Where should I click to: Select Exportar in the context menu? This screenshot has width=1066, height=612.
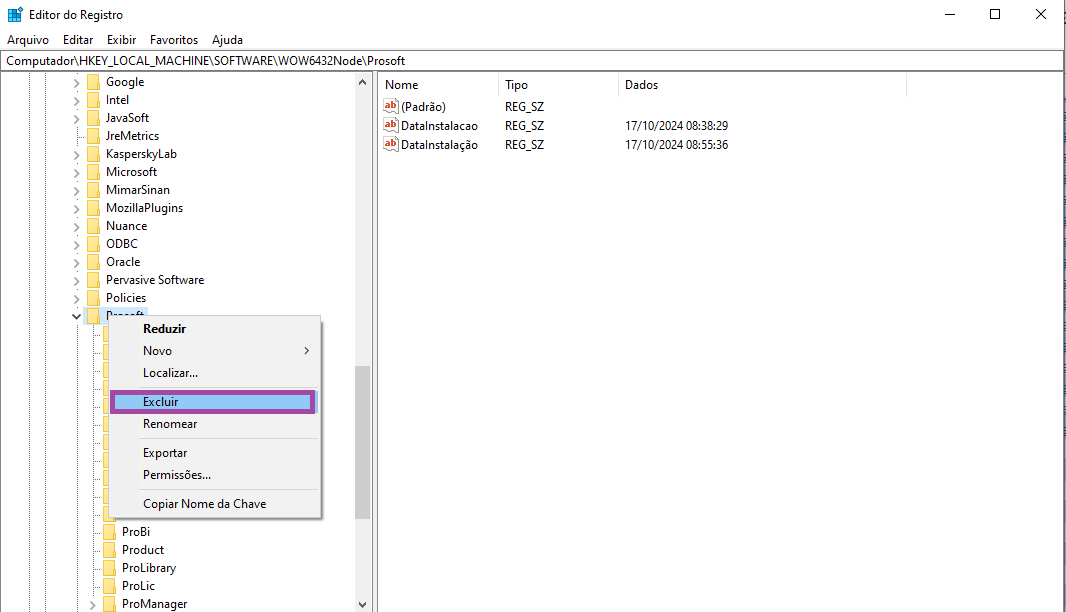tap(215, 453)
